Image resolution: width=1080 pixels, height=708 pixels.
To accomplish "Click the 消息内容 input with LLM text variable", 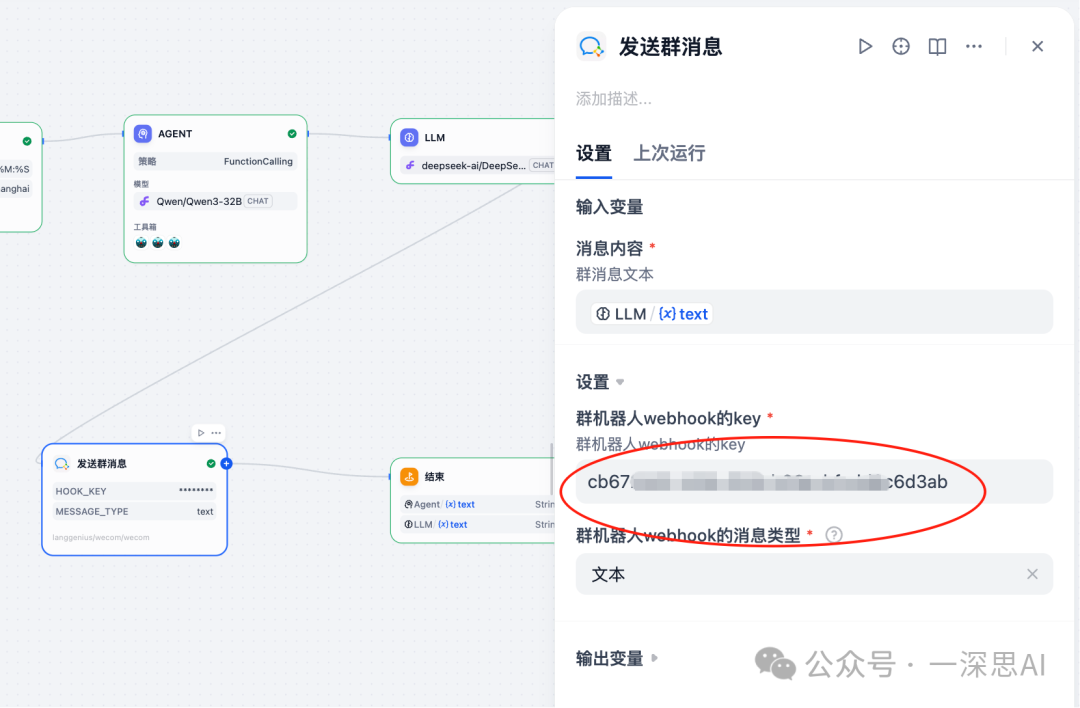I will click(x=814, y=313).
